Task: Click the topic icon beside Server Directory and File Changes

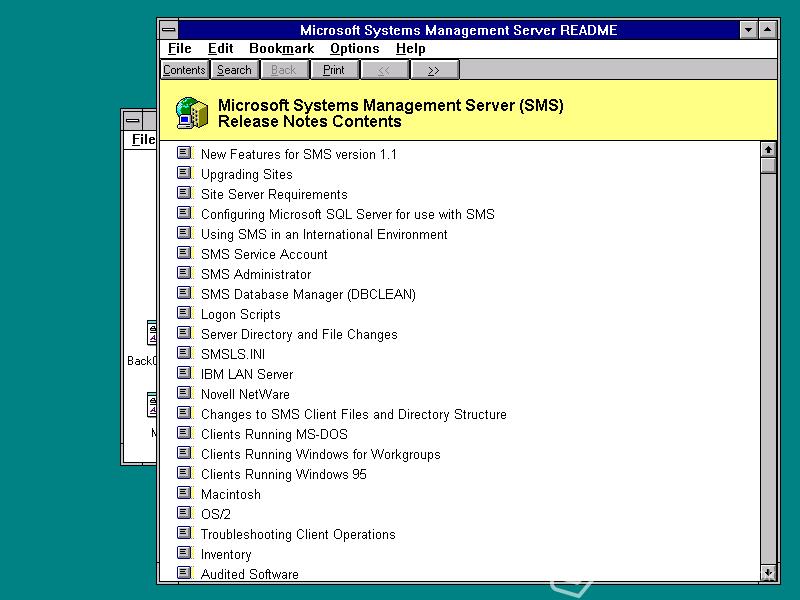Action: coord(185,333)
